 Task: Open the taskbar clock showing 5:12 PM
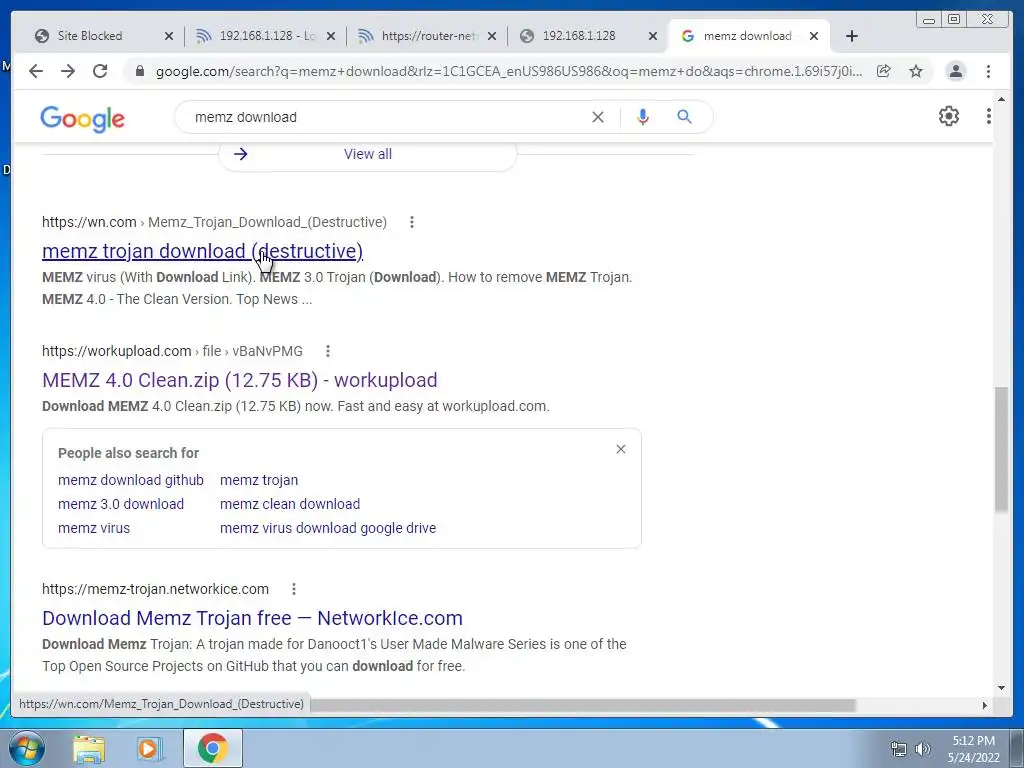(973, 749)
